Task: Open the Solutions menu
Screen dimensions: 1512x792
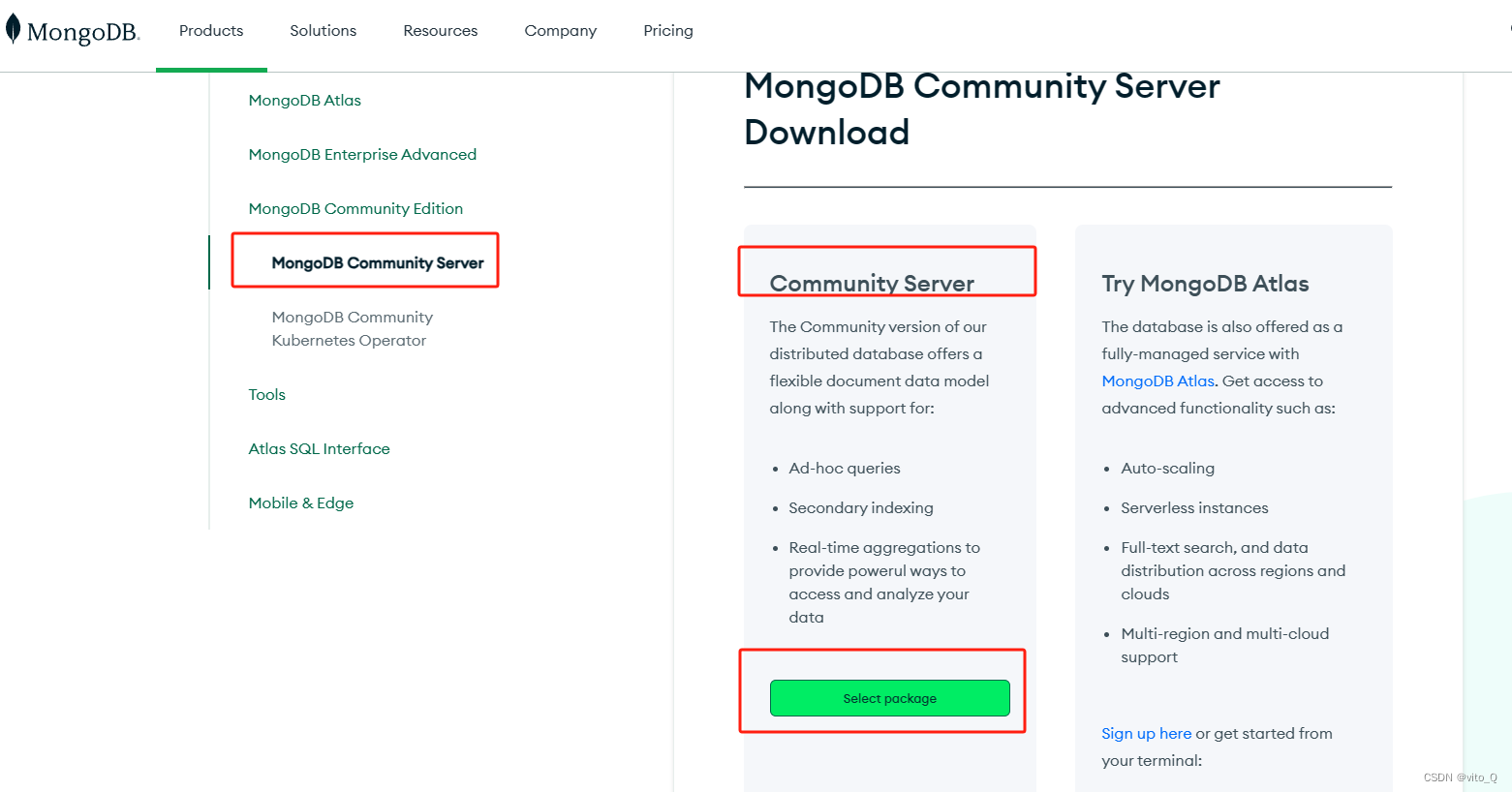Action: click(323, 30)
